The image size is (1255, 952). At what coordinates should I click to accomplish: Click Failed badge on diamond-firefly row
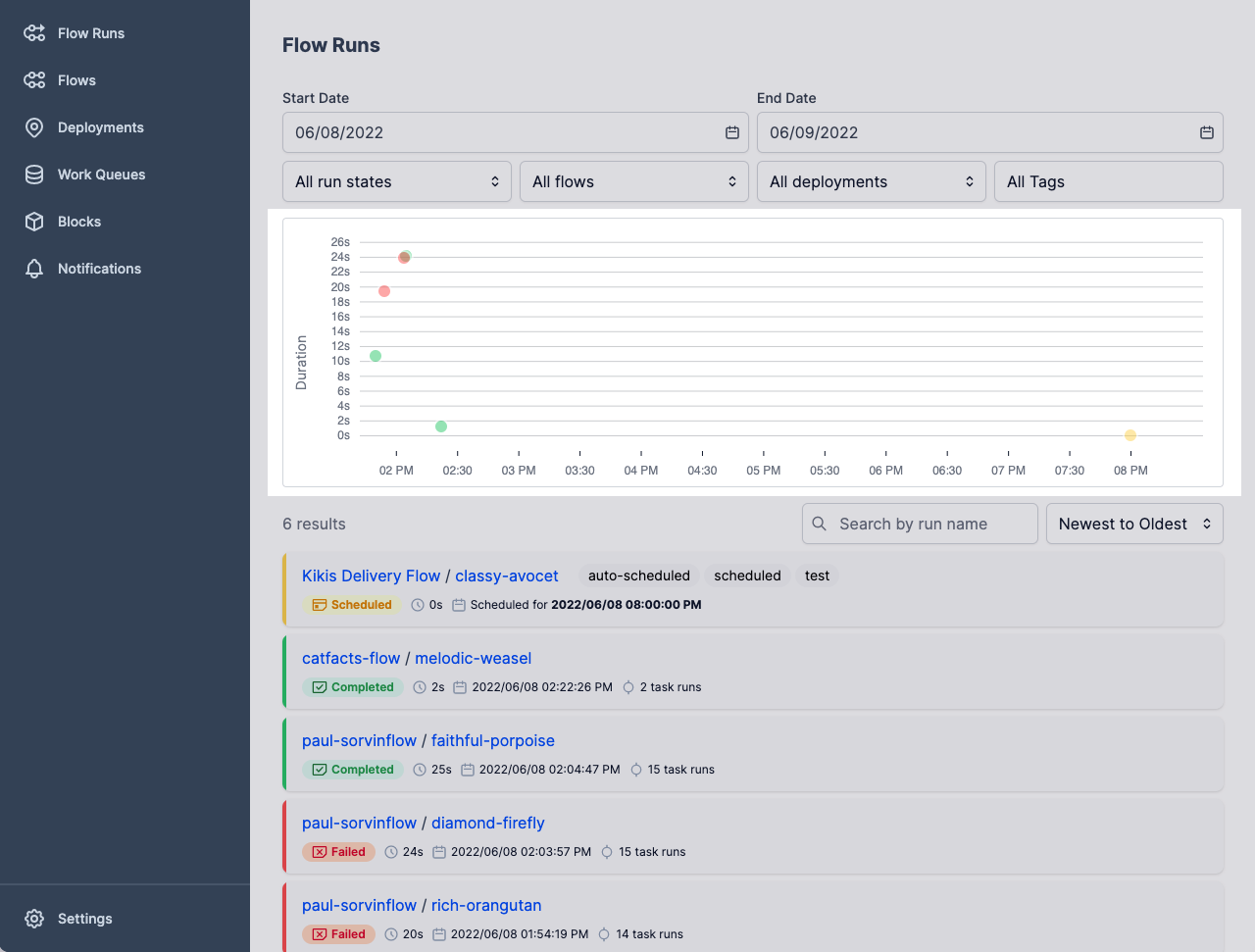pos(338,852)
